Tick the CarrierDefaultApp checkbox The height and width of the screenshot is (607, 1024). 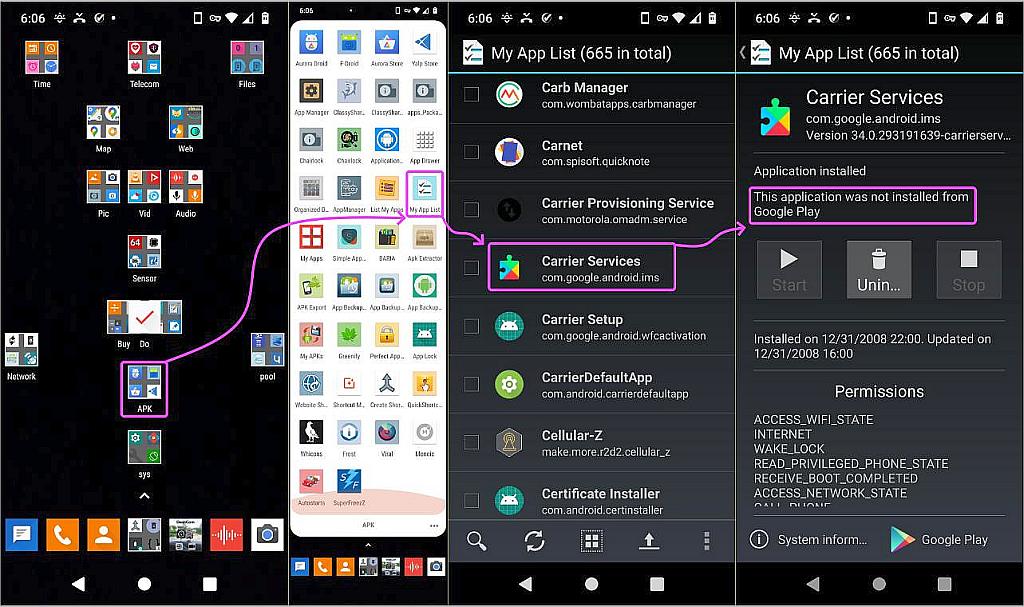tap(471, 384)
